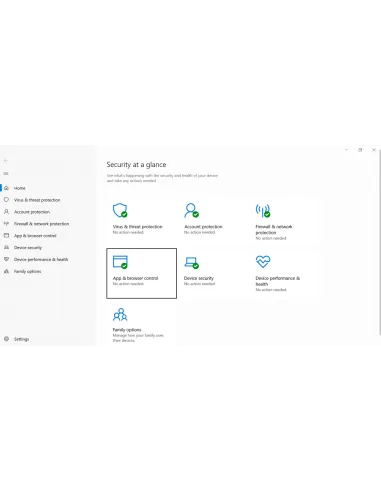Click the large Account protection person icon
This screenshot has height=492, width=381.
pos(191,210)
